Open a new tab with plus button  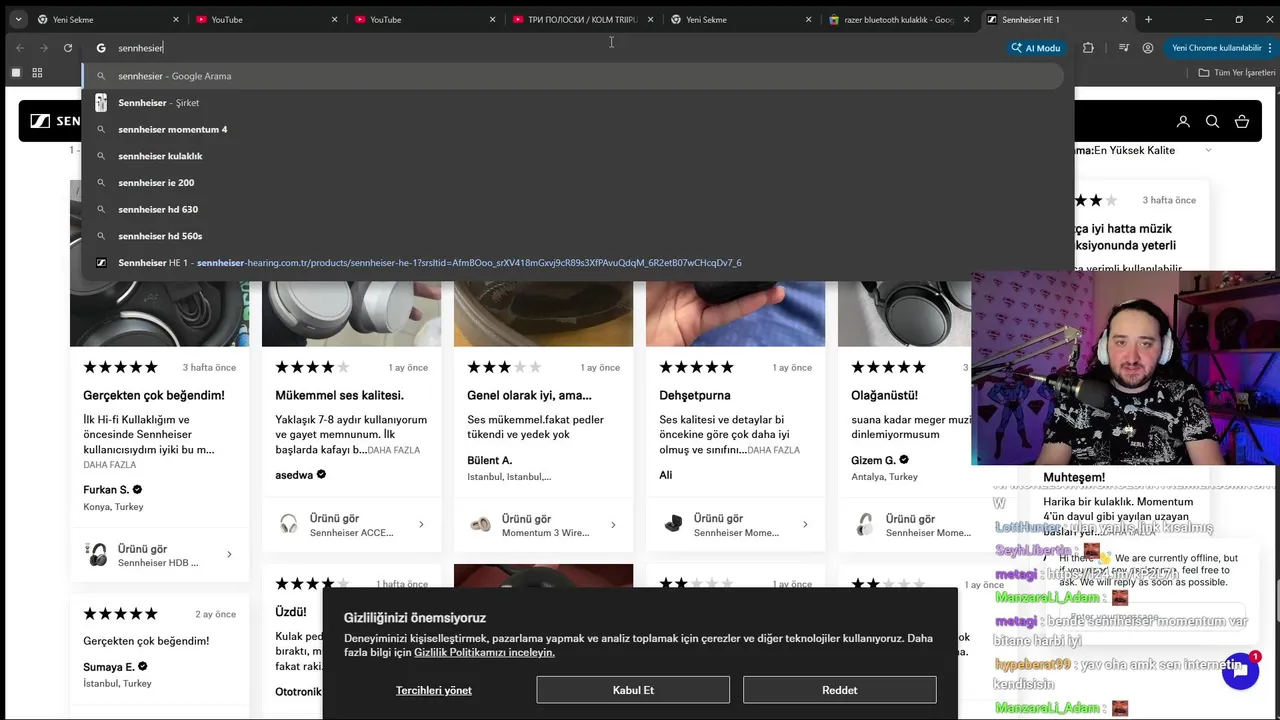coord(1148,19)
